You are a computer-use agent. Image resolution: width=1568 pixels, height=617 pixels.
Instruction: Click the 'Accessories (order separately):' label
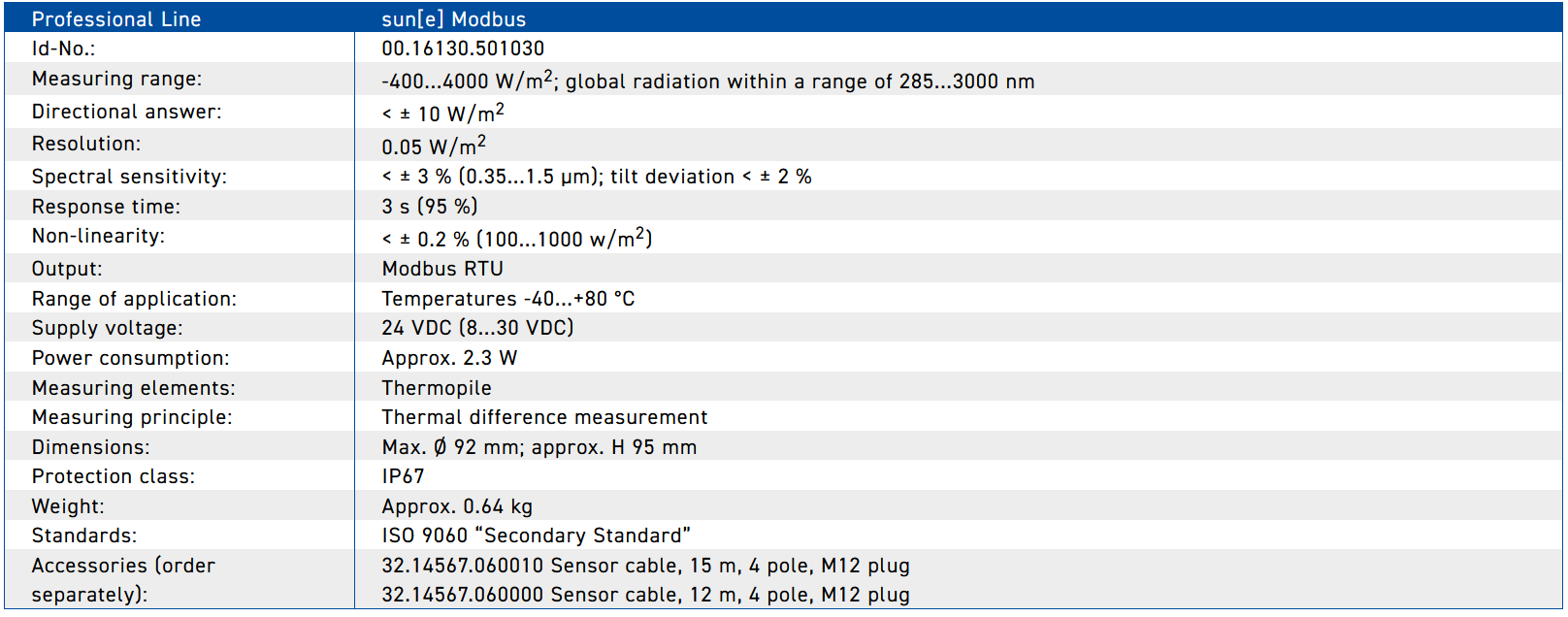124,580
